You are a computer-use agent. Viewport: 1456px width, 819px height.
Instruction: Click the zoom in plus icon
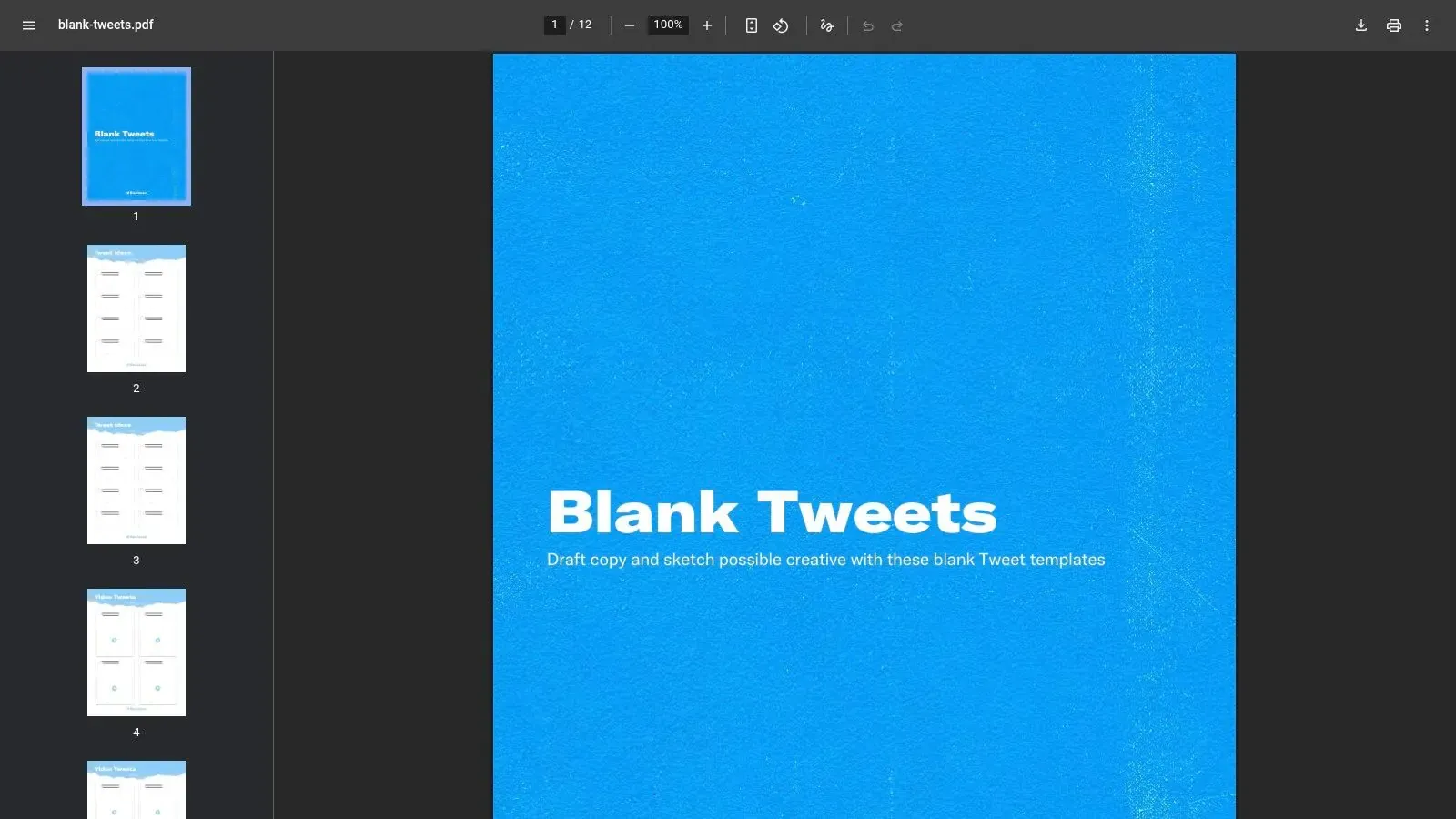[707, 25]
